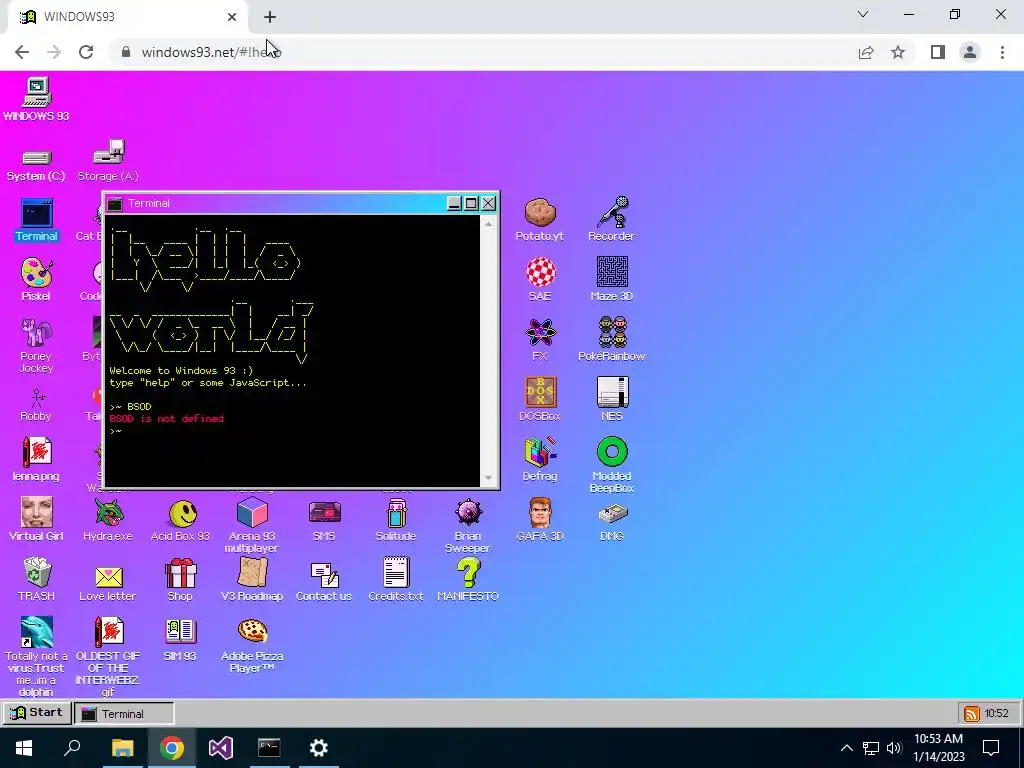Open Poney Jockey icon
The width and height of the screenshot is (1024, 768).
click(x=37, y=332)
